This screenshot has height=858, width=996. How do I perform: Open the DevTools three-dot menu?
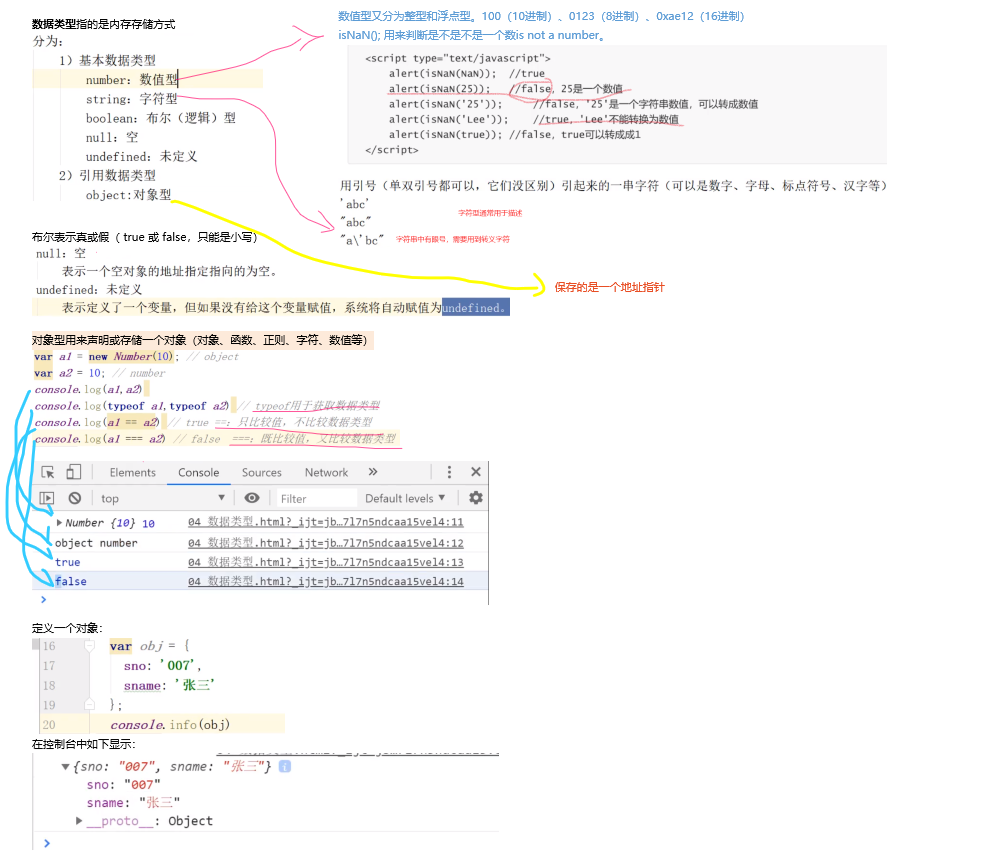(449, 472)
